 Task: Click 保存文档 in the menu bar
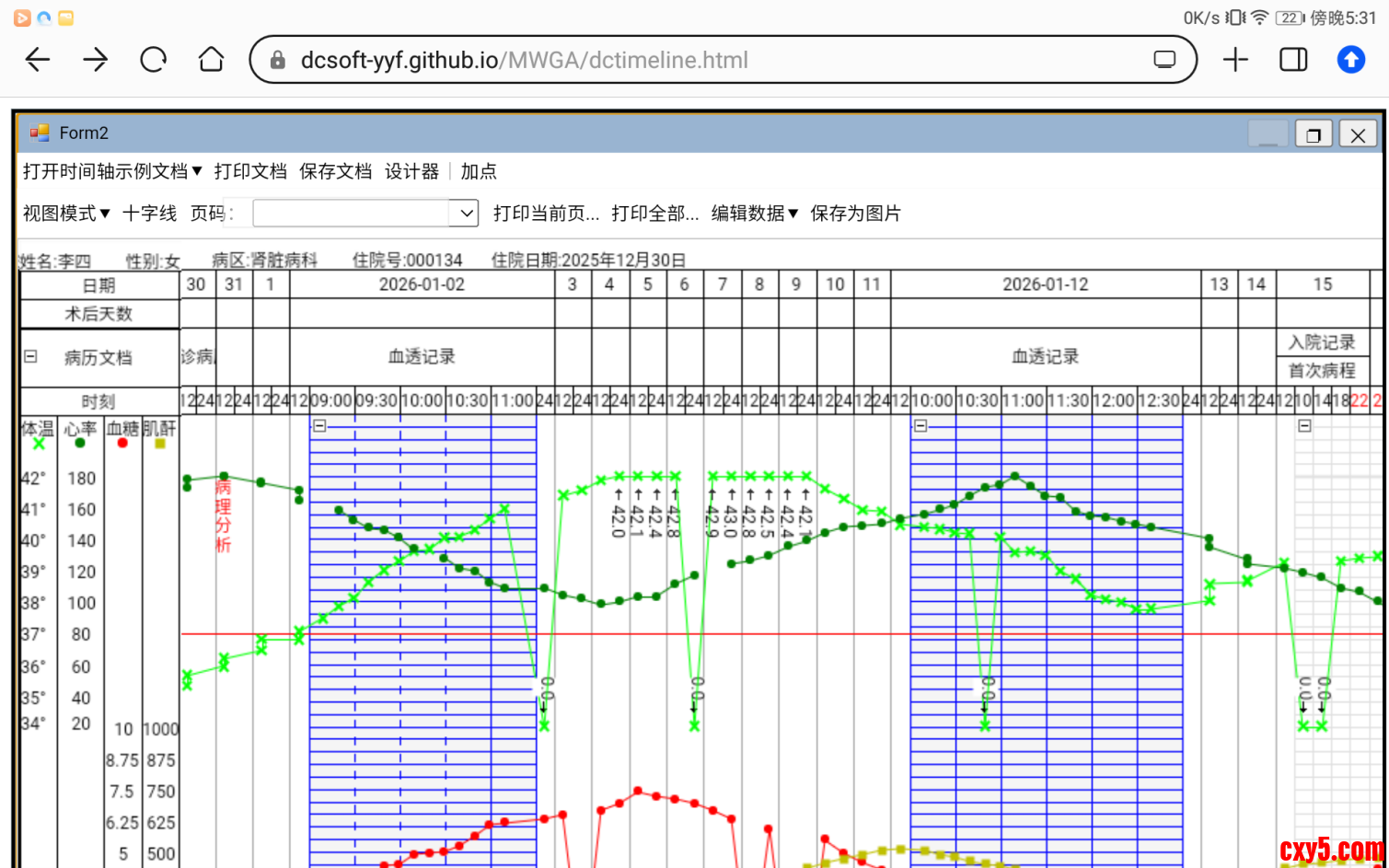[x=335, y=171]
